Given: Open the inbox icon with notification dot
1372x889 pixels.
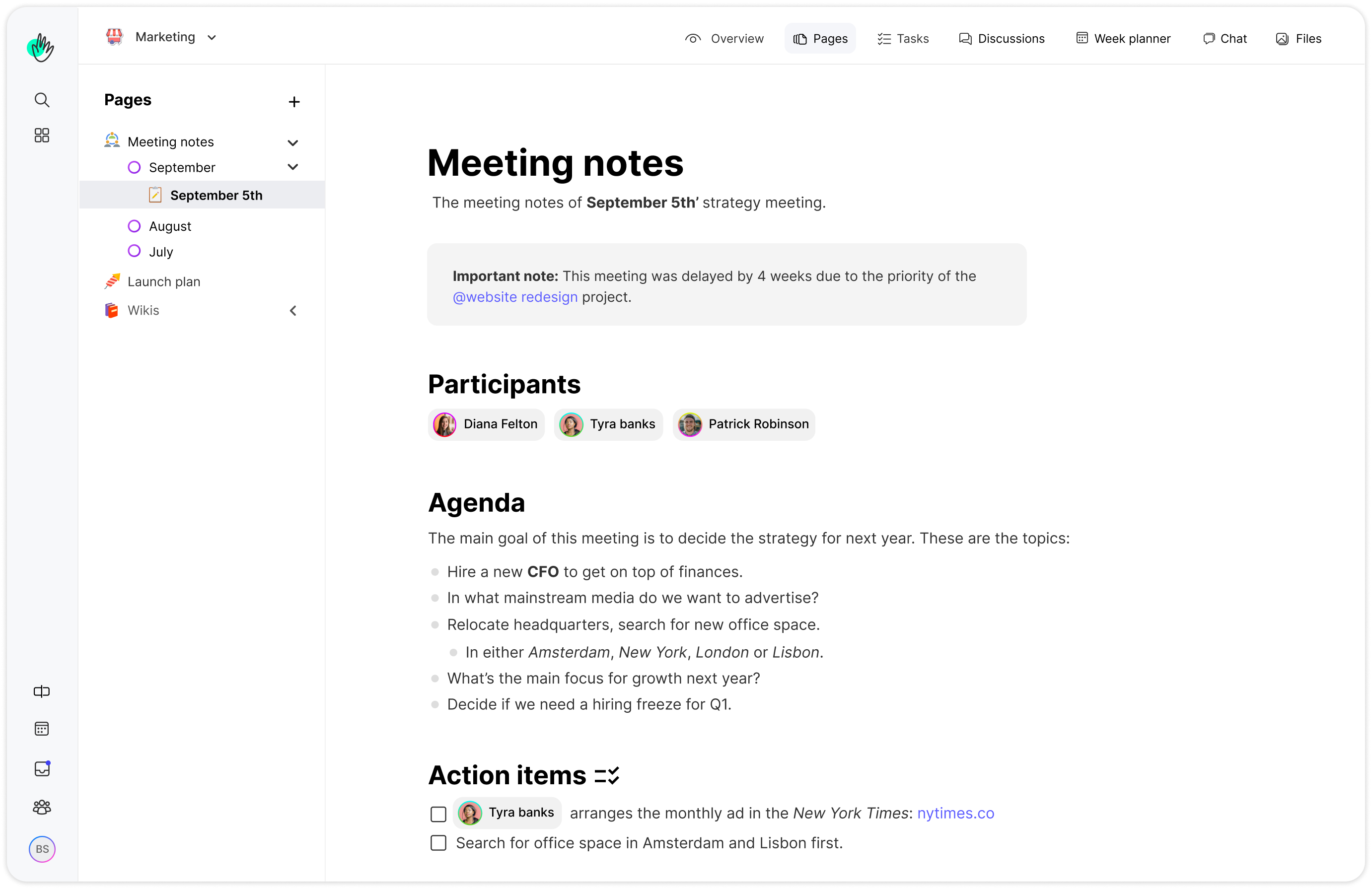Looking at the screenshot, I should click(x=42, y=768).
